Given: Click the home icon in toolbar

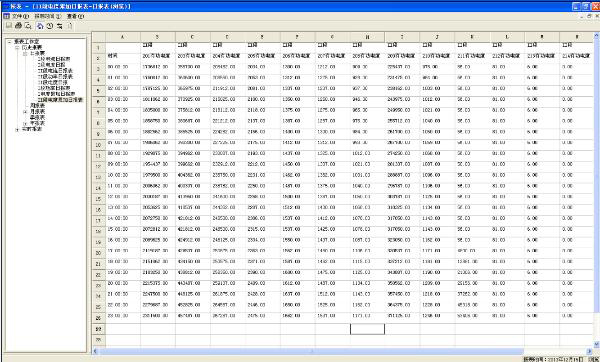Looking at the screenshot, I should [40, 26].
